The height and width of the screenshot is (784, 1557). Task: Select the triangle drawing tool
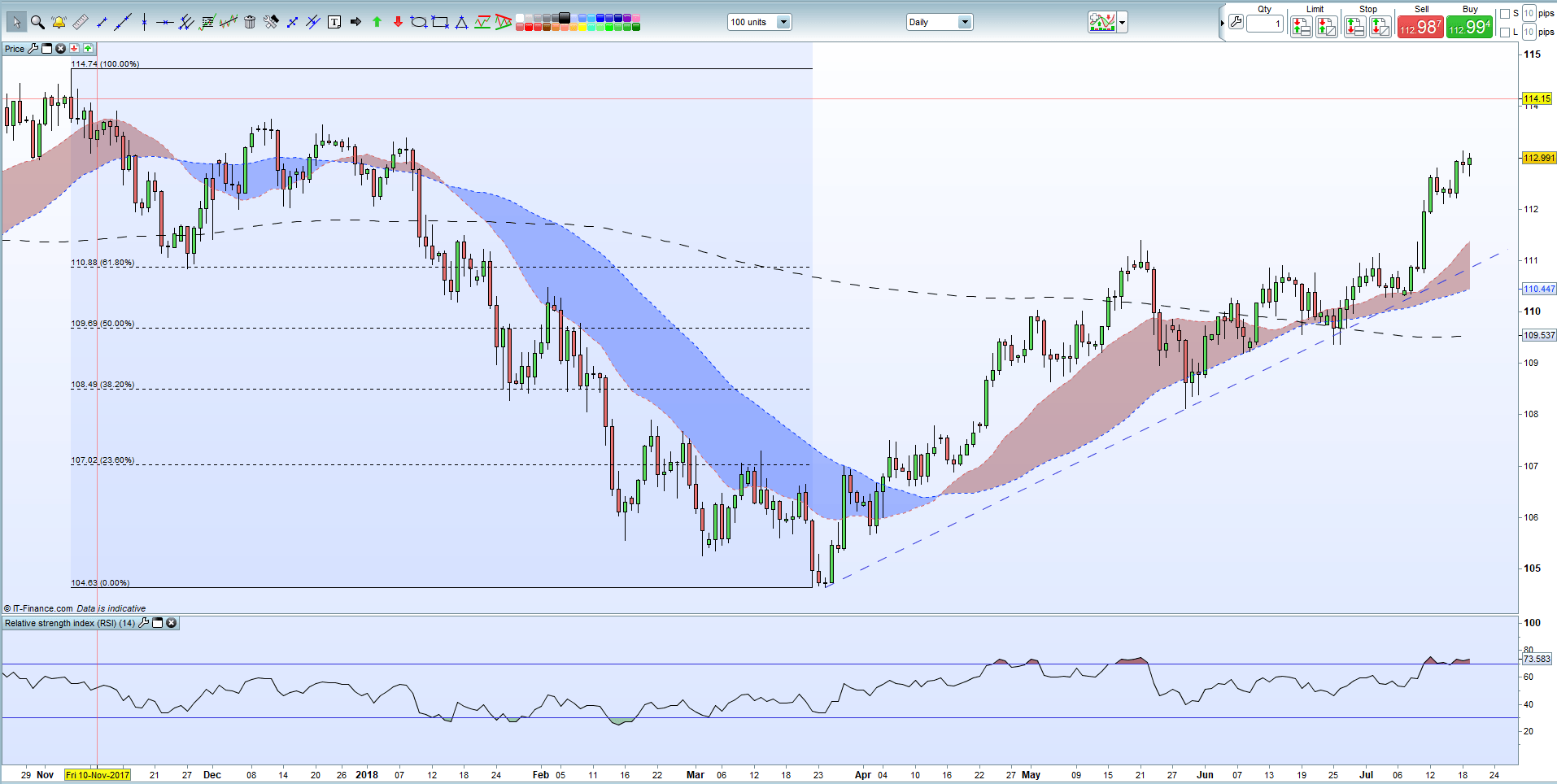(x=461, y=22)
